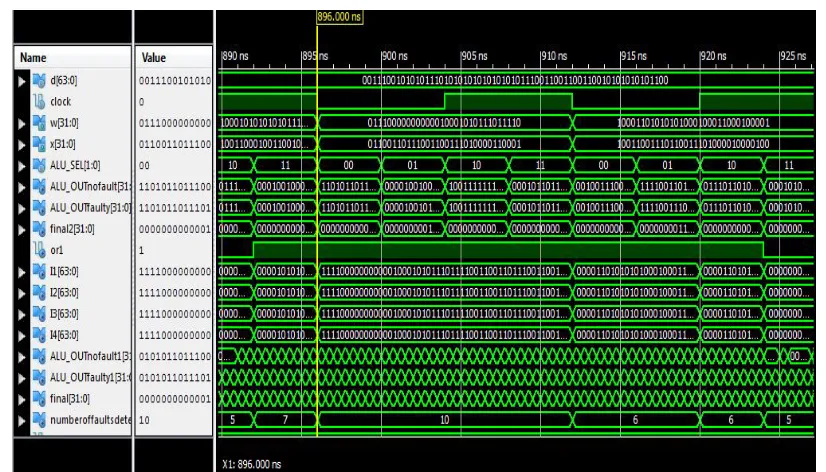Screen dimensions: 826x472
Task: Click the d[63:0] bus icon
Action: [39, 81]
